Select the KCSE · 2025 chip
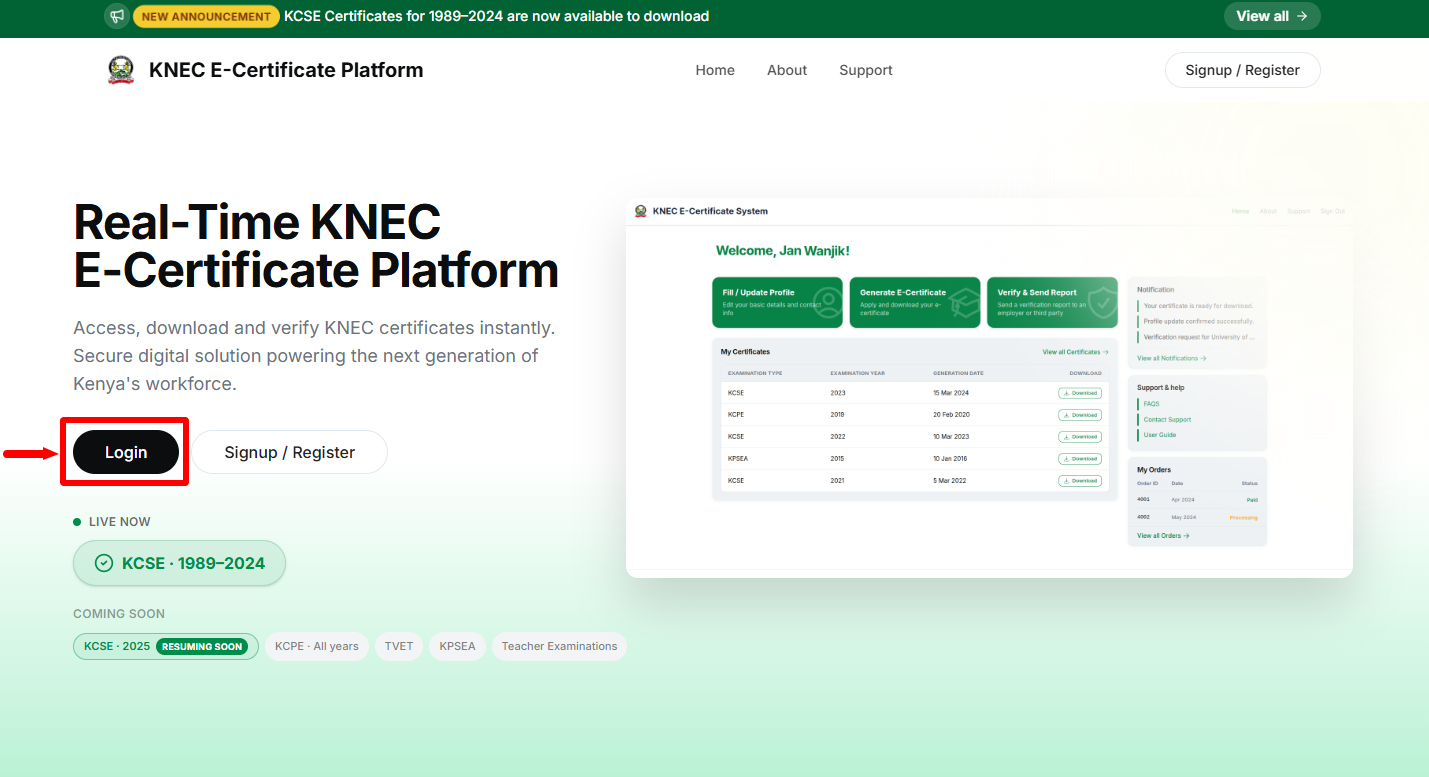 click(166, 646)
